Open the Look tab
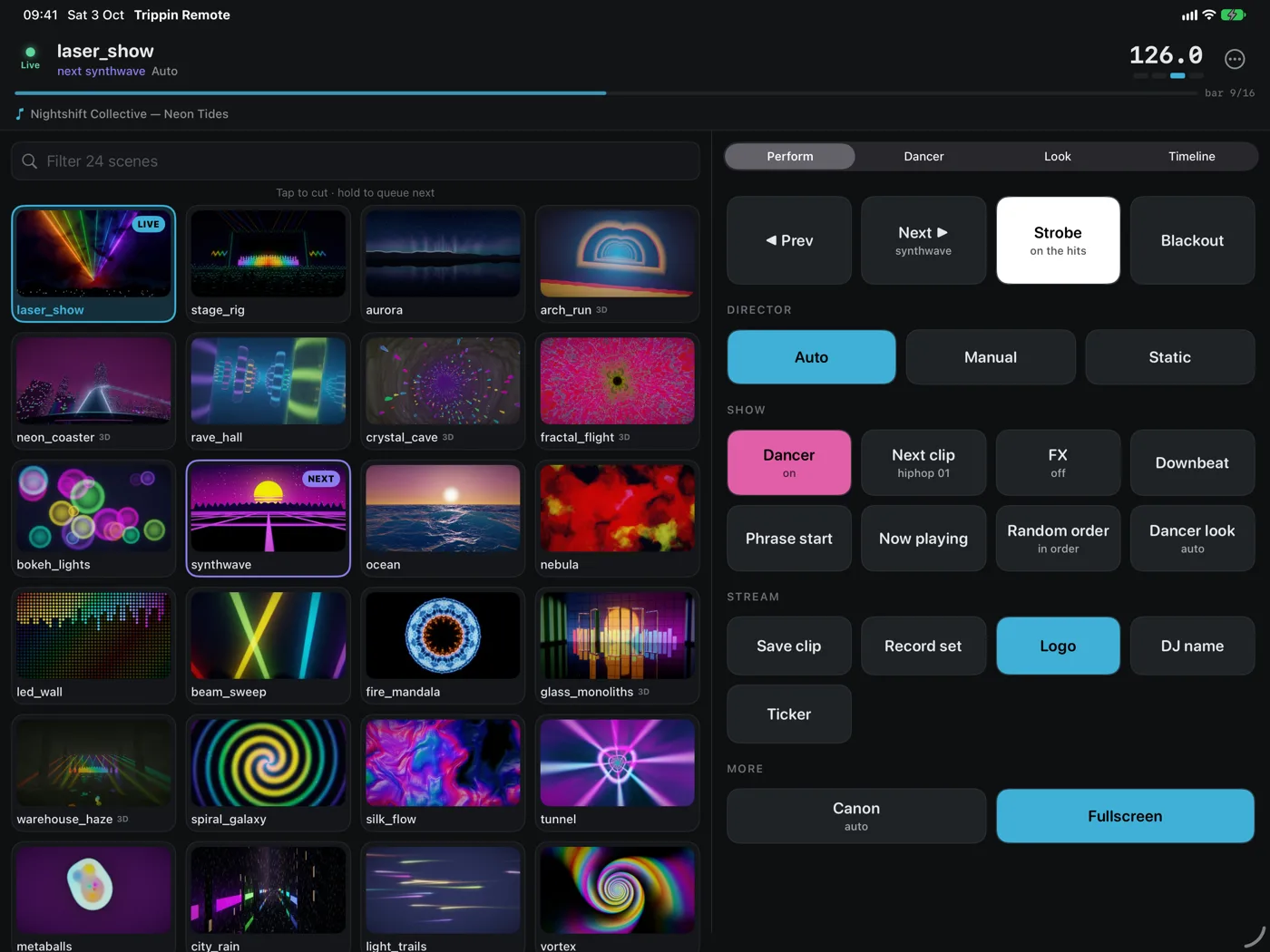Screen dimensions: 1270x952 (x=1058, y=156)
